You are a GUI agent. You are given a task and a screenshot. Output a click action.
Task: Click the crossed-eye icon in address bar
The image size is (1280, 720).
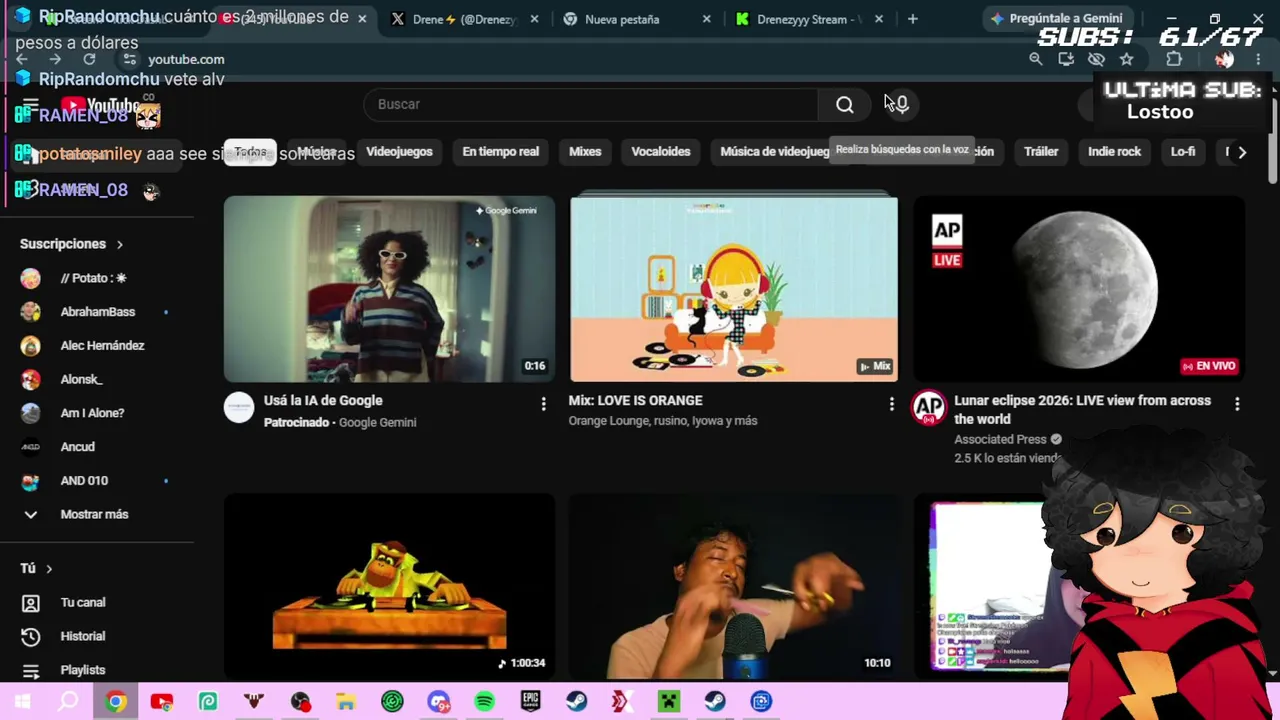click(x=1096, y=59)
